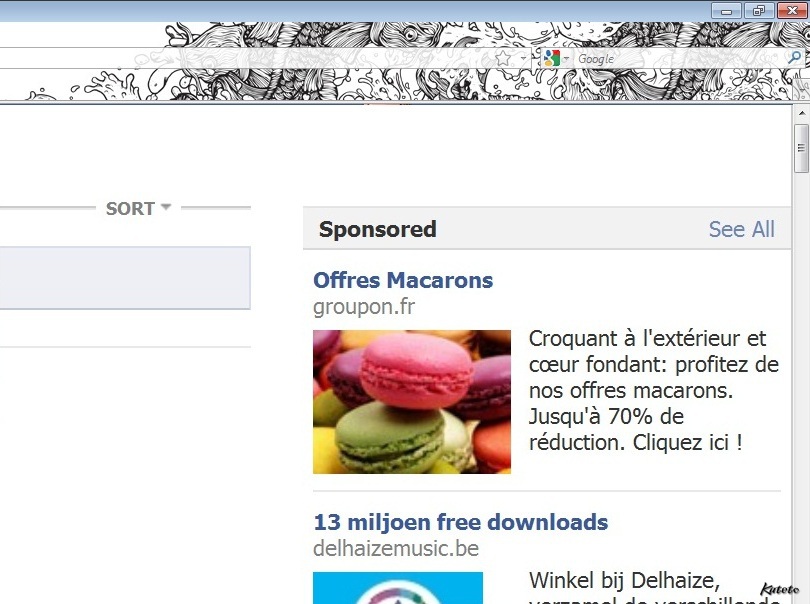Click the scrollbar up arrow

pyautogui.click(x=802, y=113)
